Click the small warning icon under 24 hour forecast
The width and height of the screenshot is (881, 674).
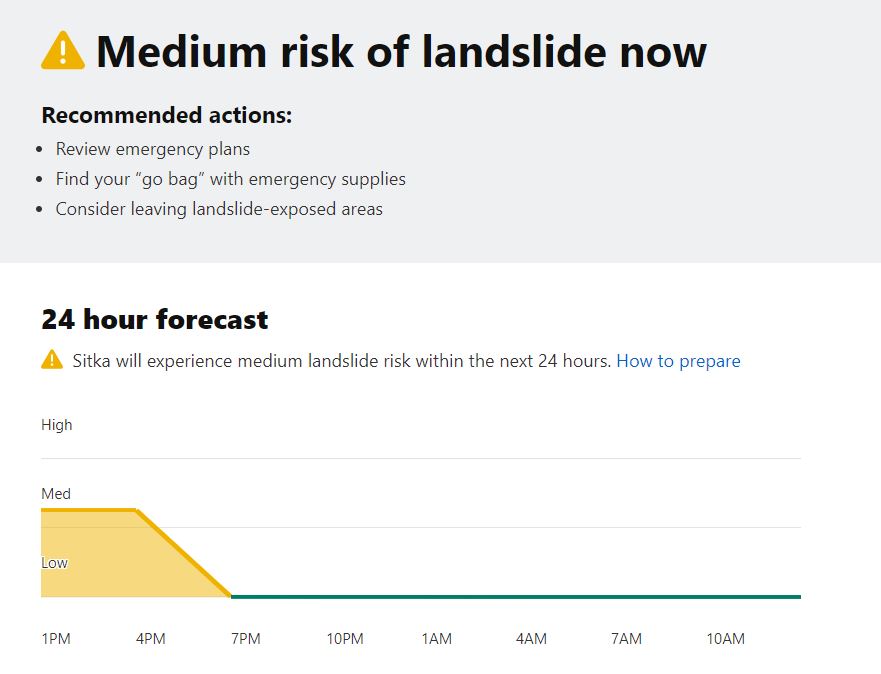(x=52, y=360)
